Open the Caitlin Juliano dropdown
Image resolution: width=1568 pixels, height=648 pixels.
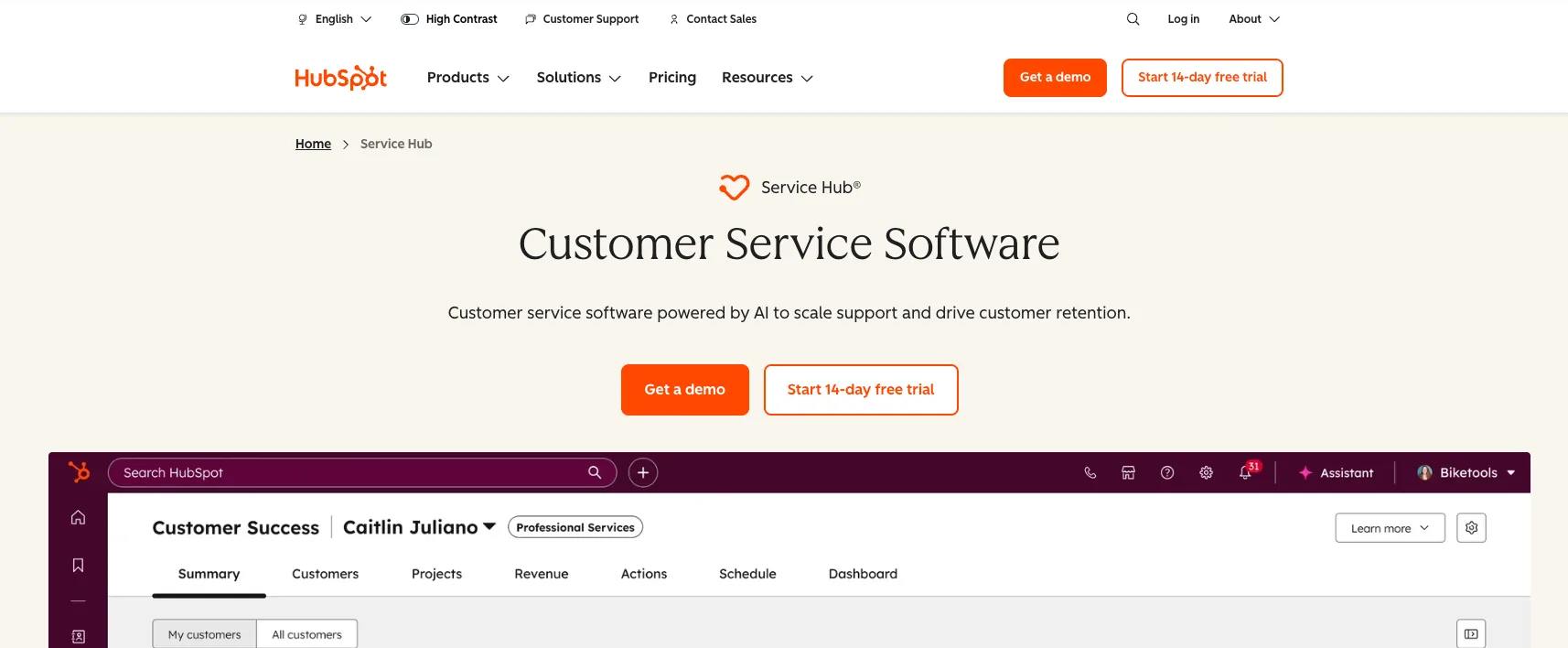(x=419, y=527)
